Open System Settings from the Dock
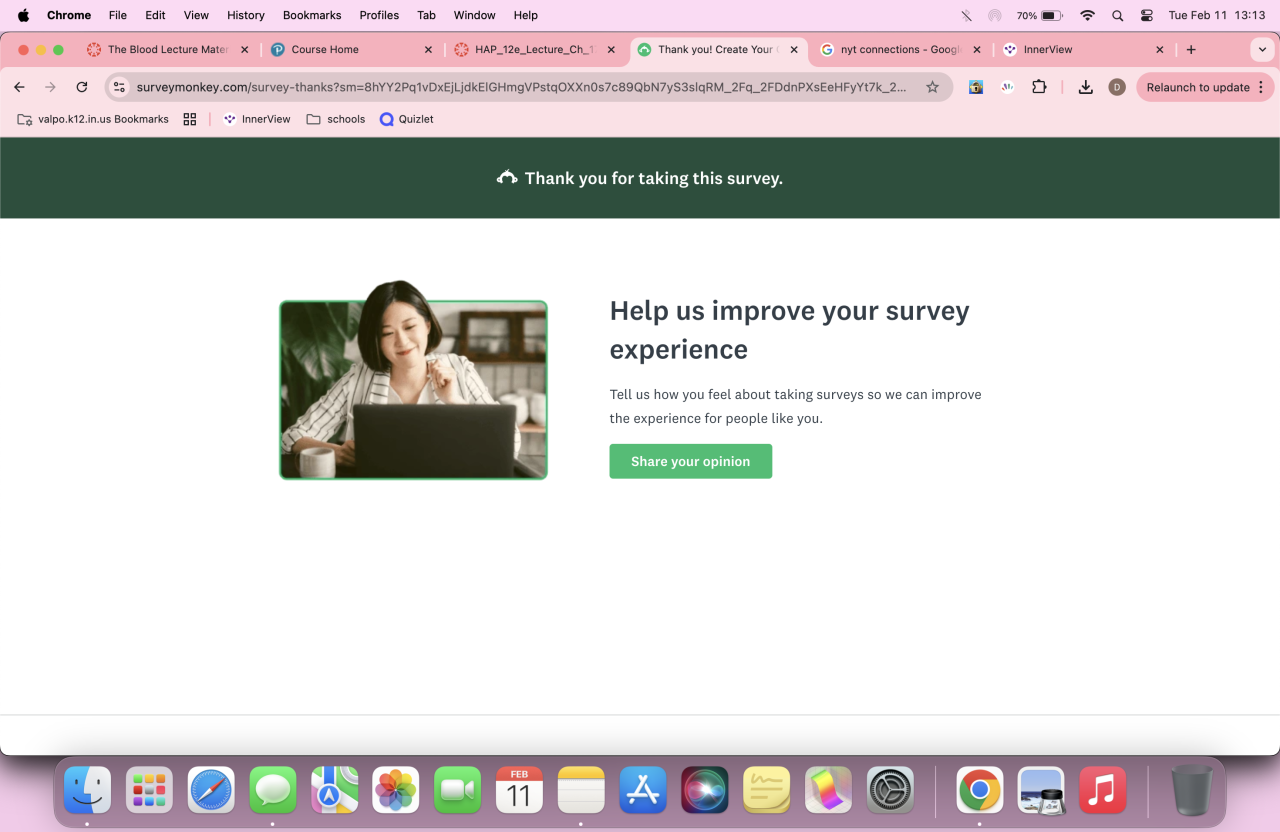 coord(890,791)
